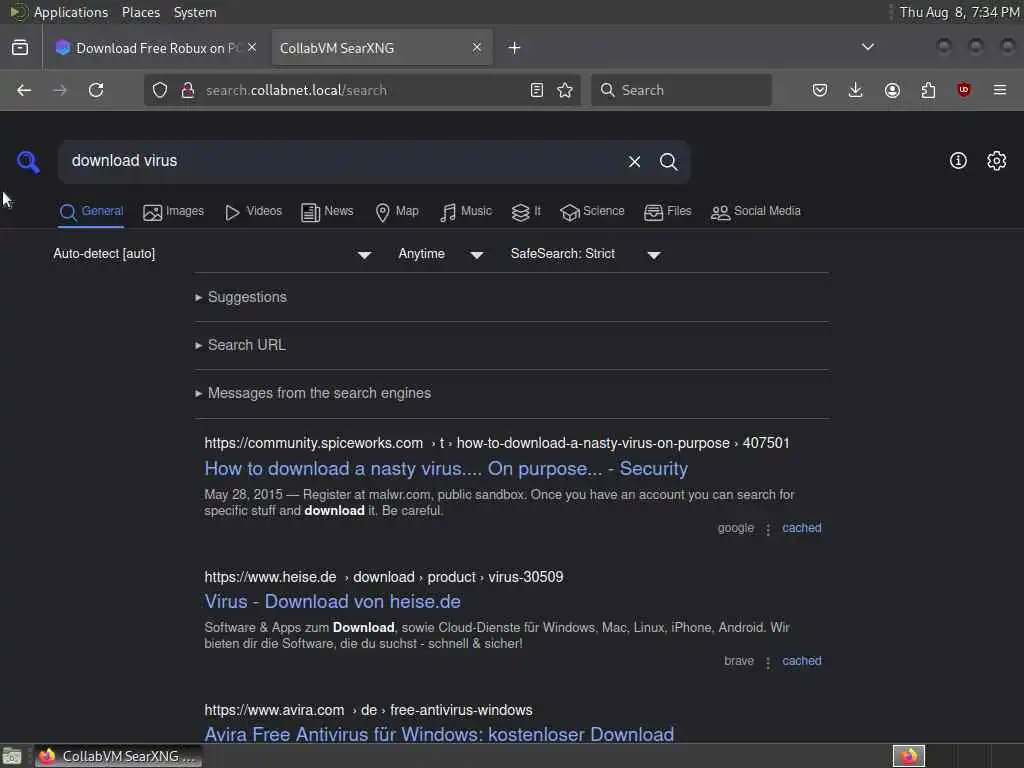Open the extensions puzzle icon

pyautogui.click(x=928, y=90)
